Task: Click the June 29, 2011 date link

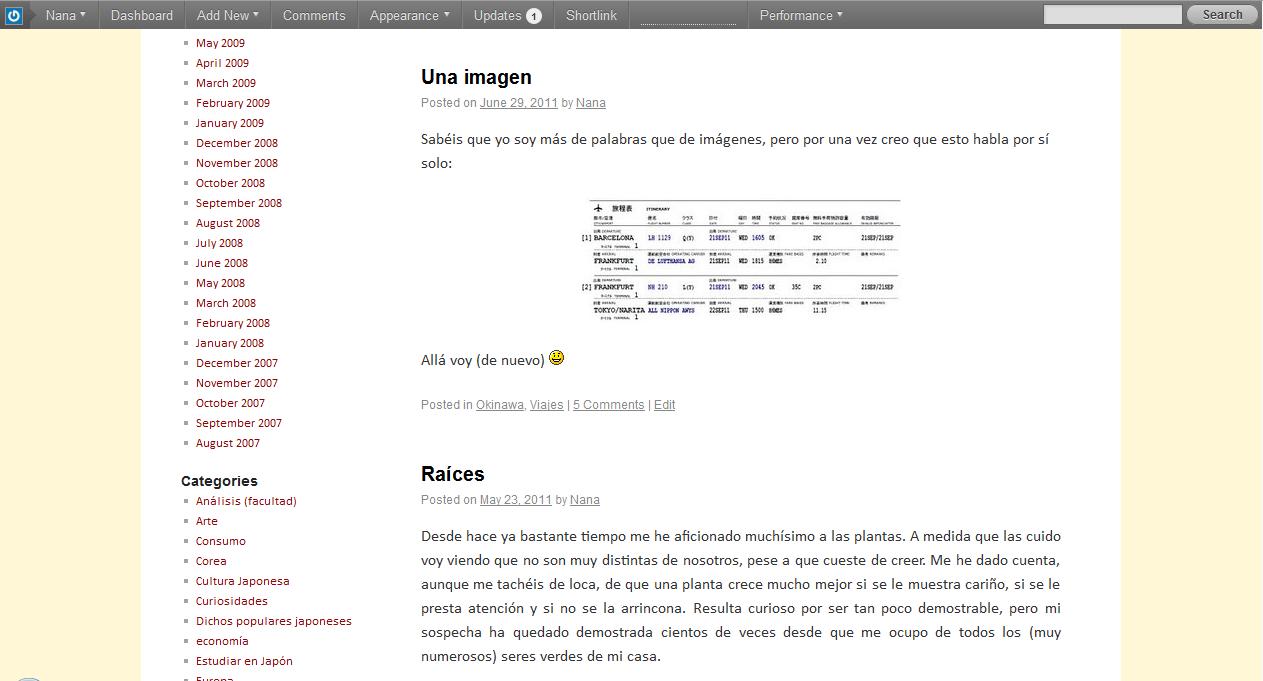Action: [x=519, y=103]
